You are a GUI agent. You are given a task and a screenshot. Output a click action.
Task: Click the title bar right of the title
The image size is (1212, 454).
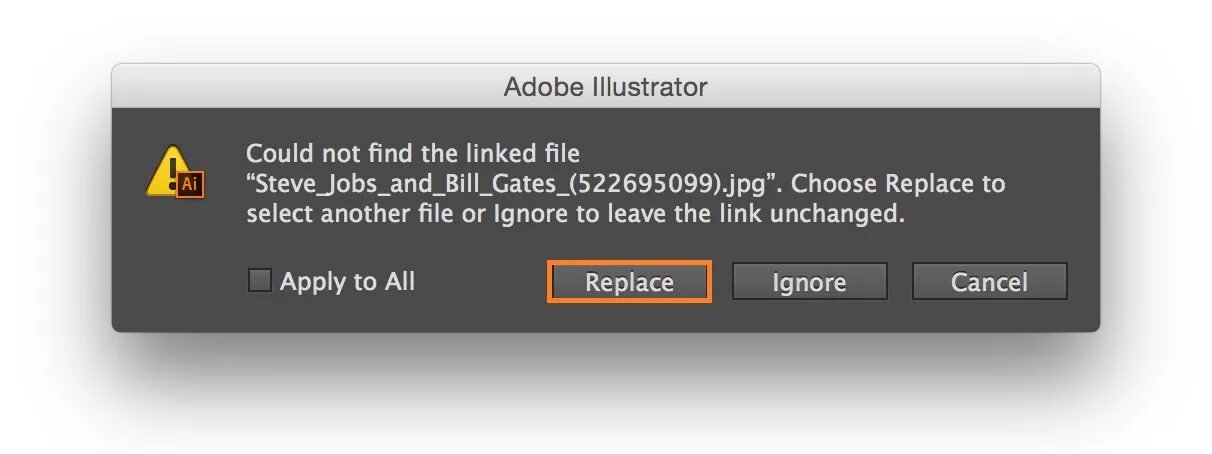900,87
